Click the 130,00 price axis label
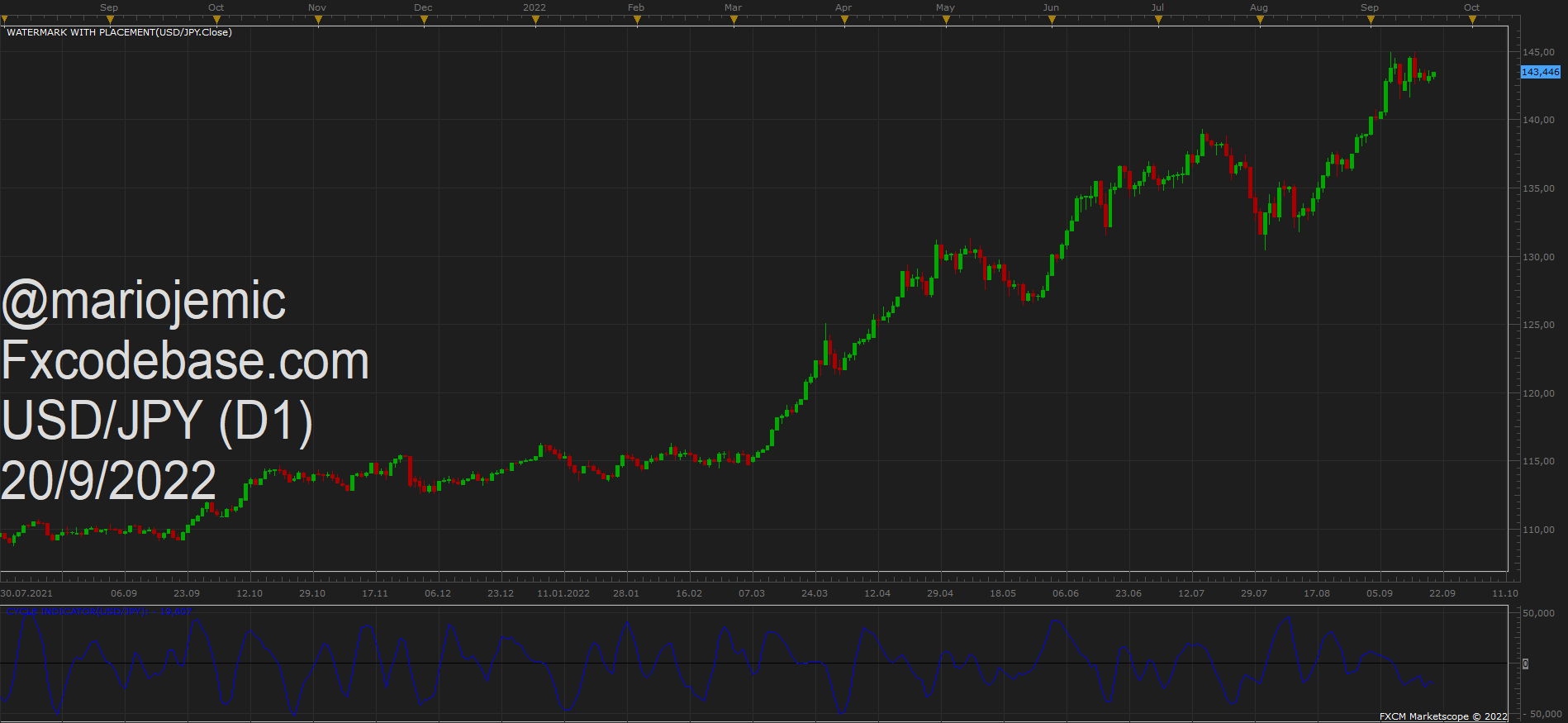The image size is (1568, 723). coord(1538,257)
